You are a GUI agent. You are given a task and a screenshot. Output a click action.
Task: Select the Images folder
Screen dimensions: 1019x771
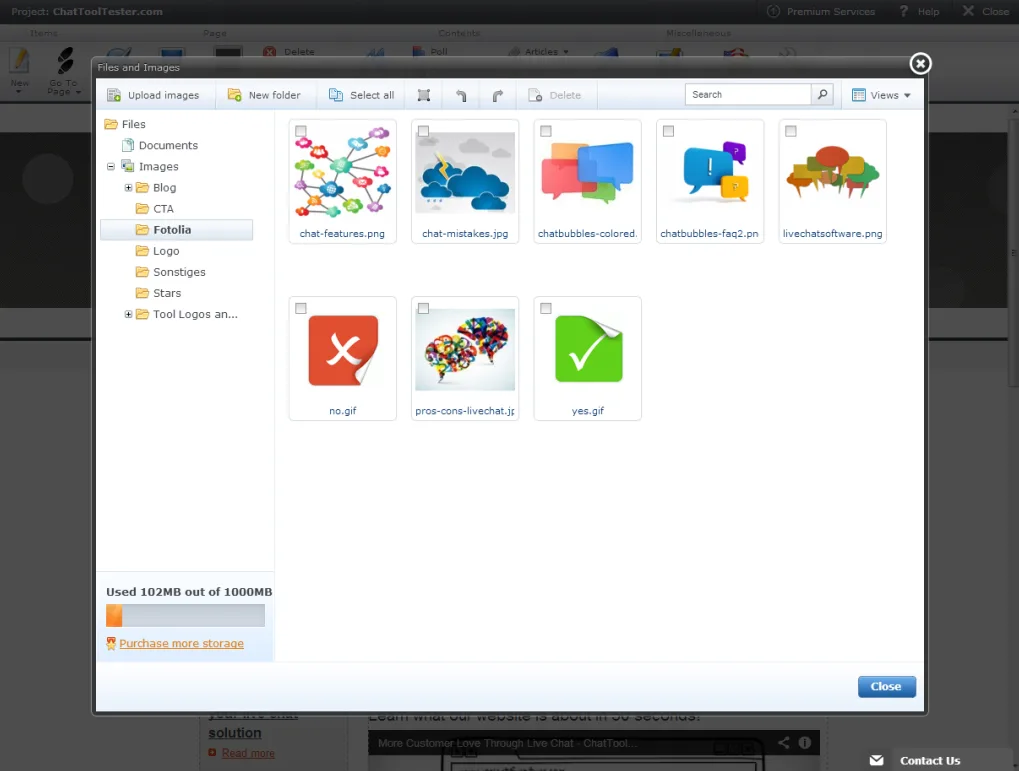(x=151, y=166)
